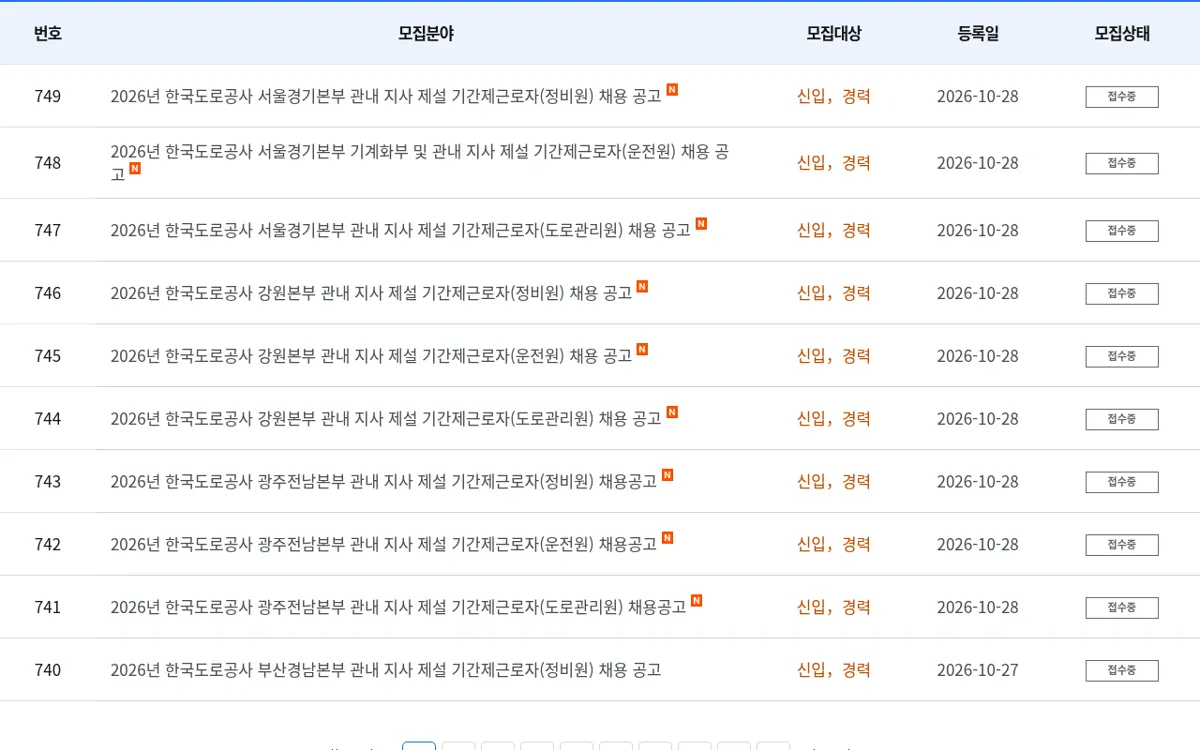Select the number cell 740
Screen dimensions: 1200x750
[48, 670]
